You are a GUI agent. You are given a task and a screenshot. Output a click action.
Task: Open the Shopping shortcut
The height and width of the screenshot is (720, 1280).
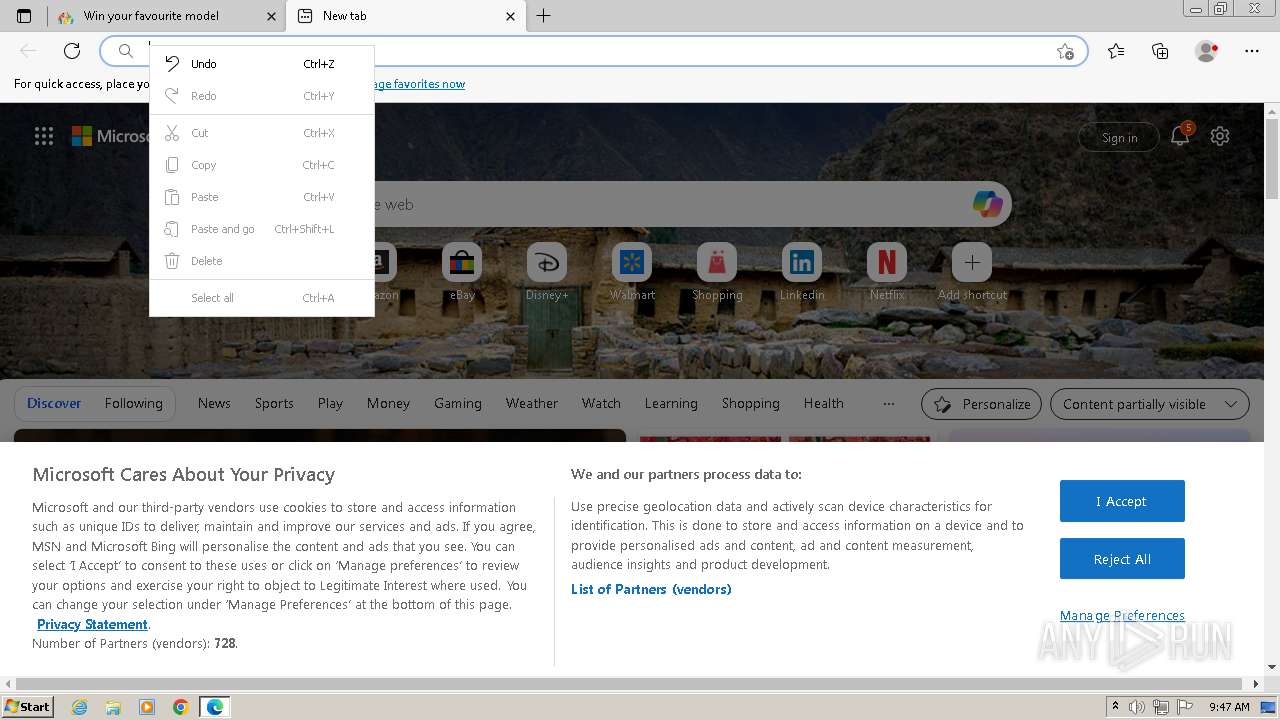717,272
